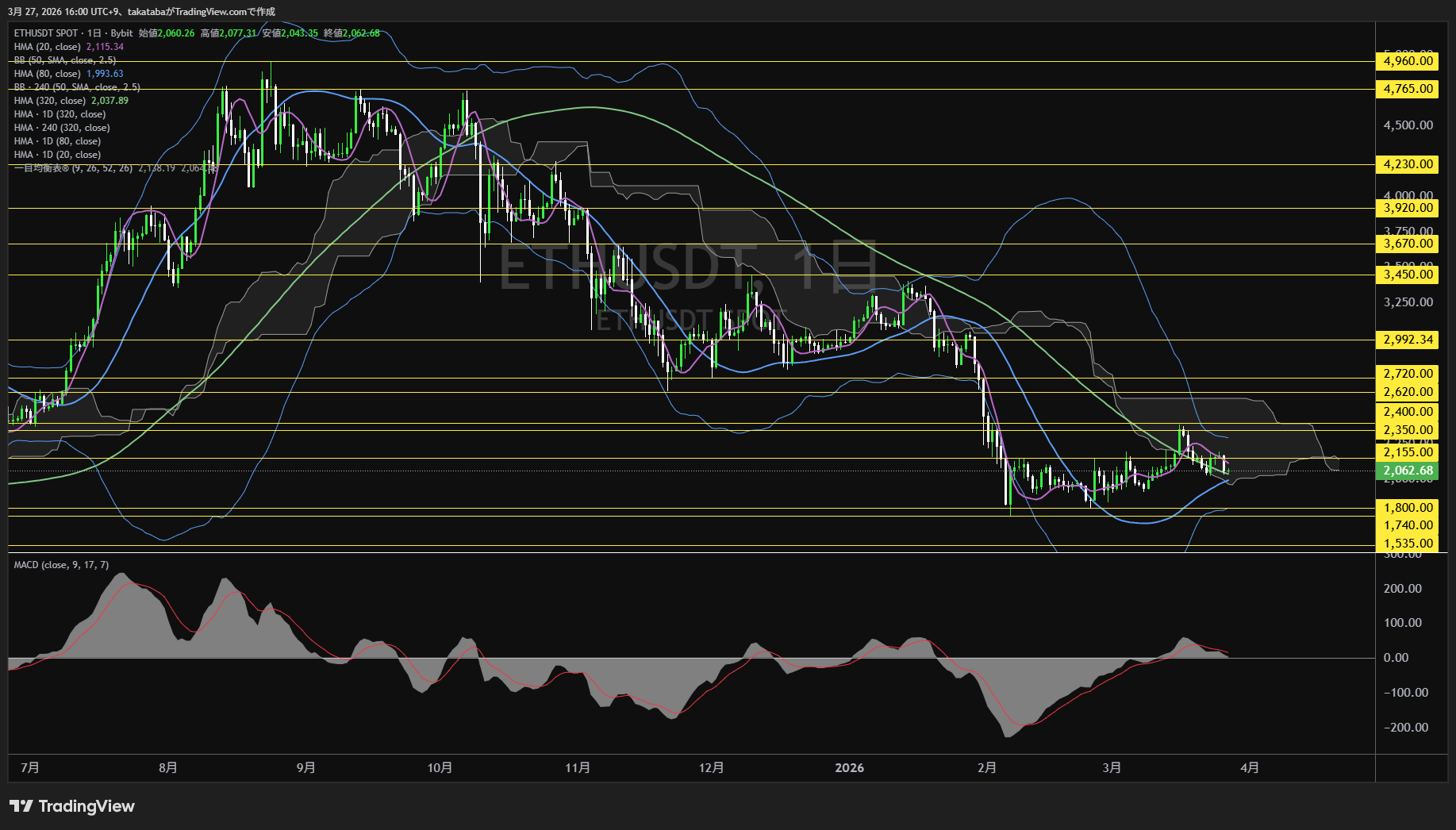1456x830 pixels.
Task: Click the green 2,062.68 current price label
Action: [x=1408, y=471]
